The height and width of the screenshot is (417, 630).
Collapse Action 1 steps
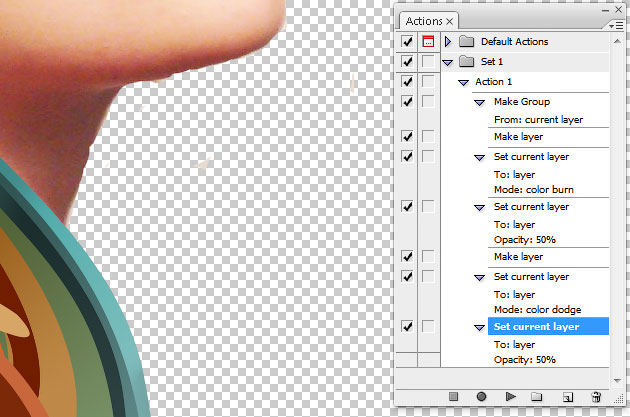464,82
